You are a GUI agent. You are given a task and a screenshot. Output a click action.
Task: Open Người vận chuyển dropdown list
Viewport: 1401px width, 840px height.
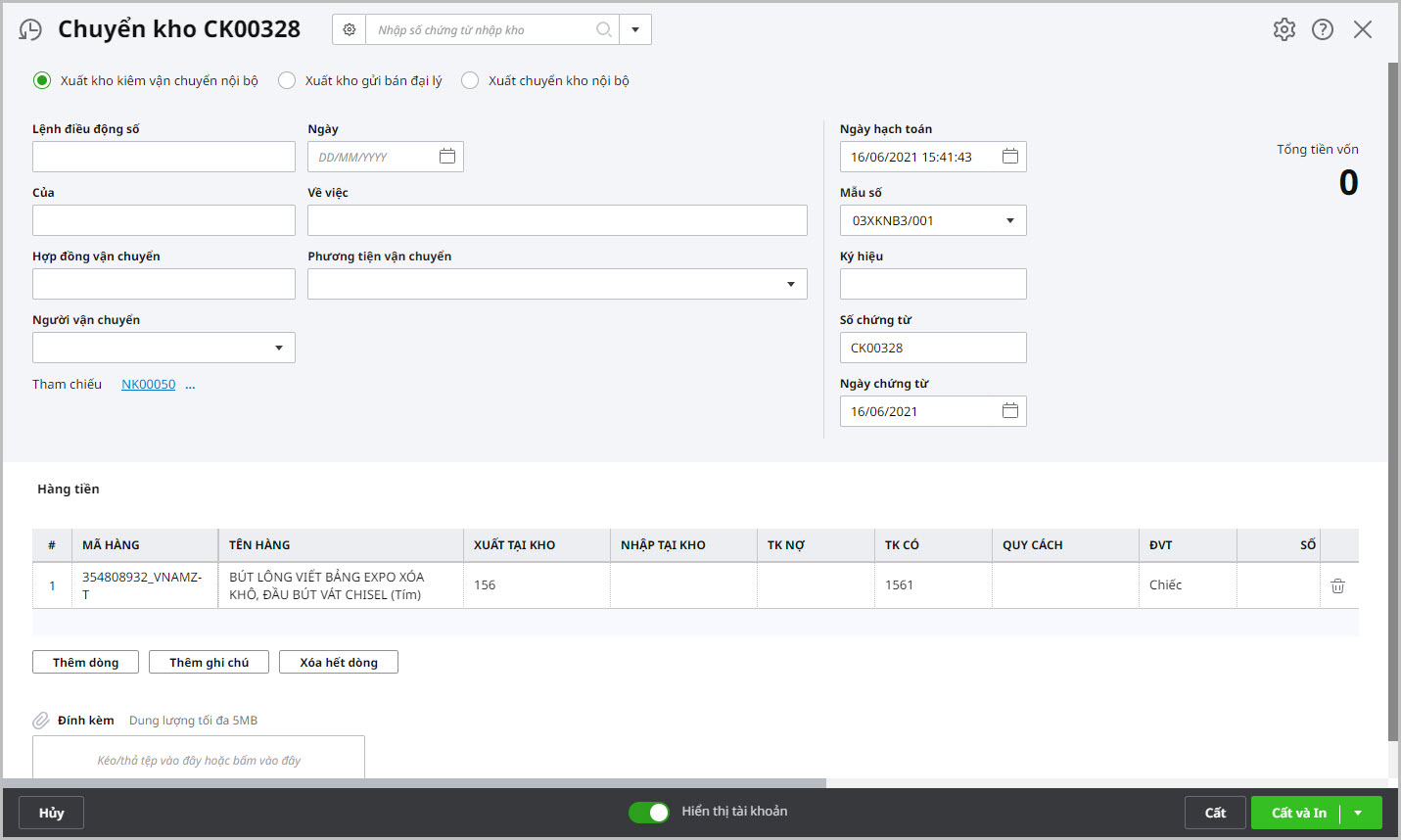(x=279, y=348)
